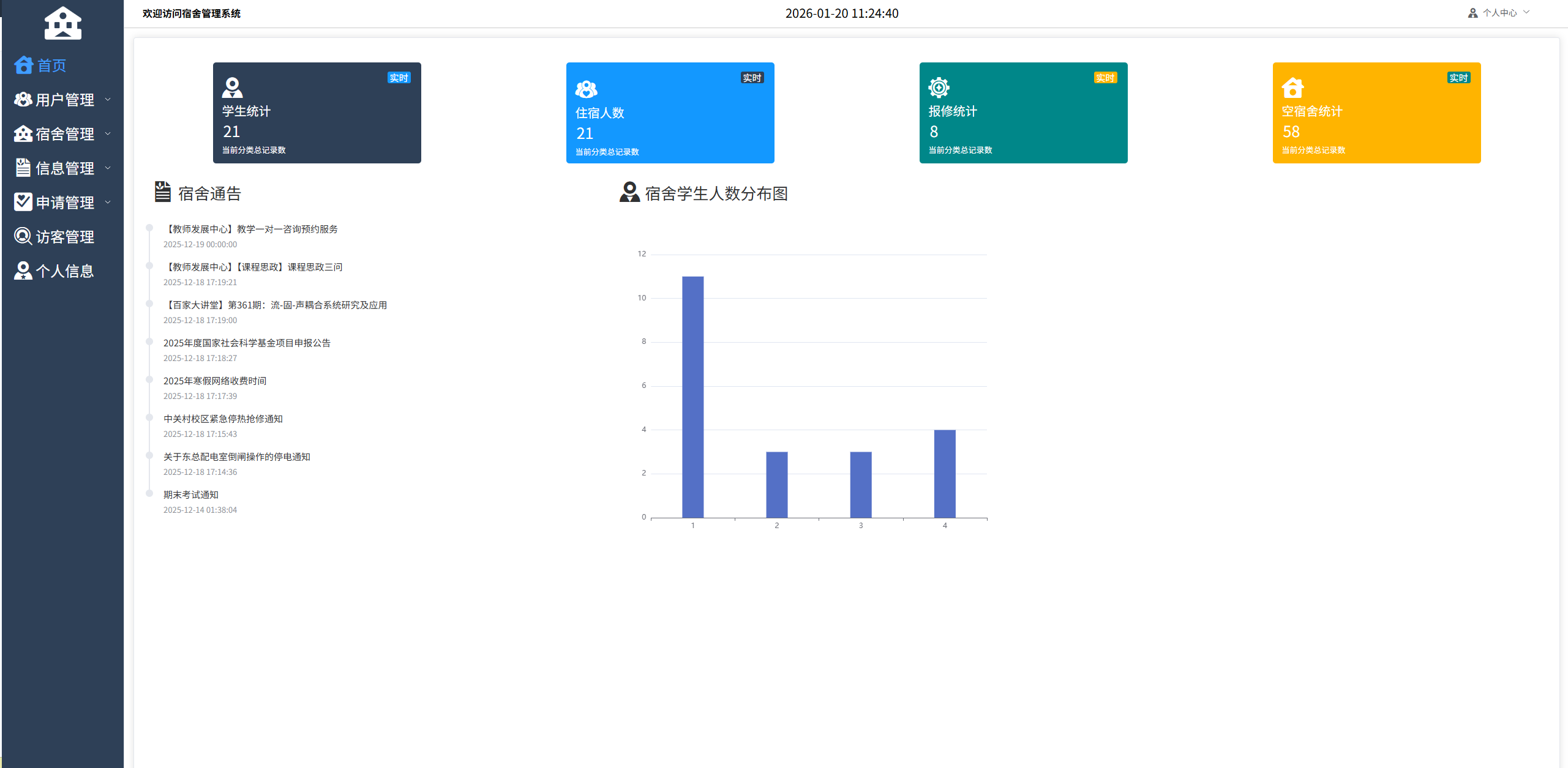
Task: Open notice 2025年寒假网络收费时间
Action: (215, 381)
